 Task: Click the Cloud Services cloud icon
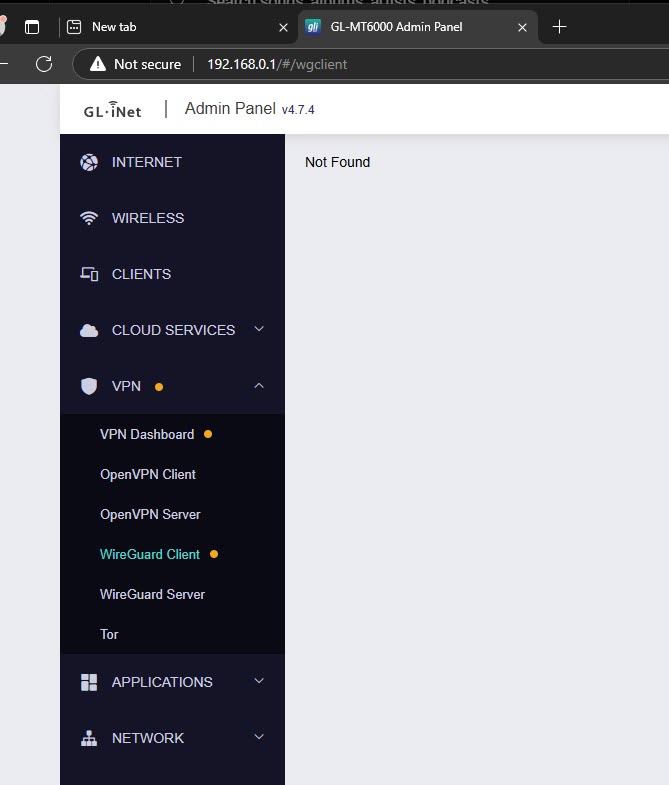pos(89,330)
